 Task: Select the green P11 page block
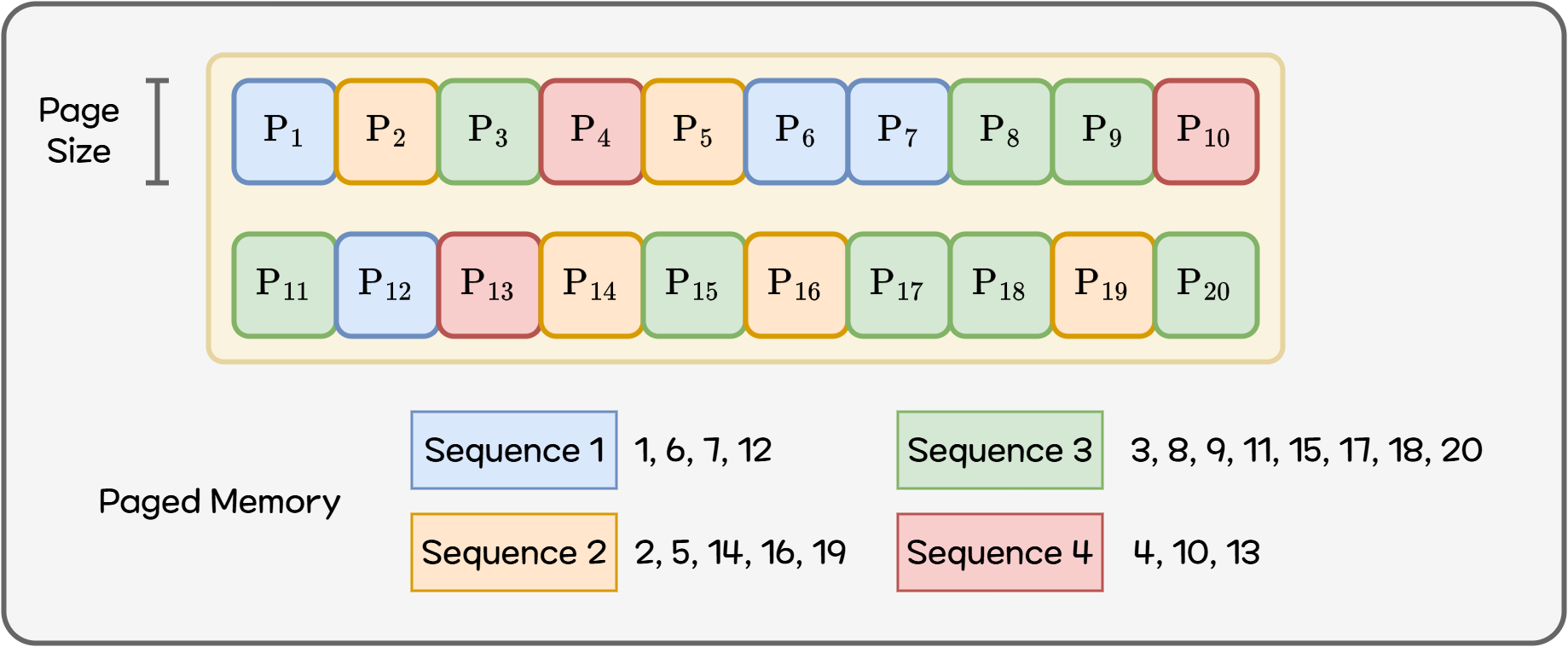pyautogui.click(x=284, y=285)
